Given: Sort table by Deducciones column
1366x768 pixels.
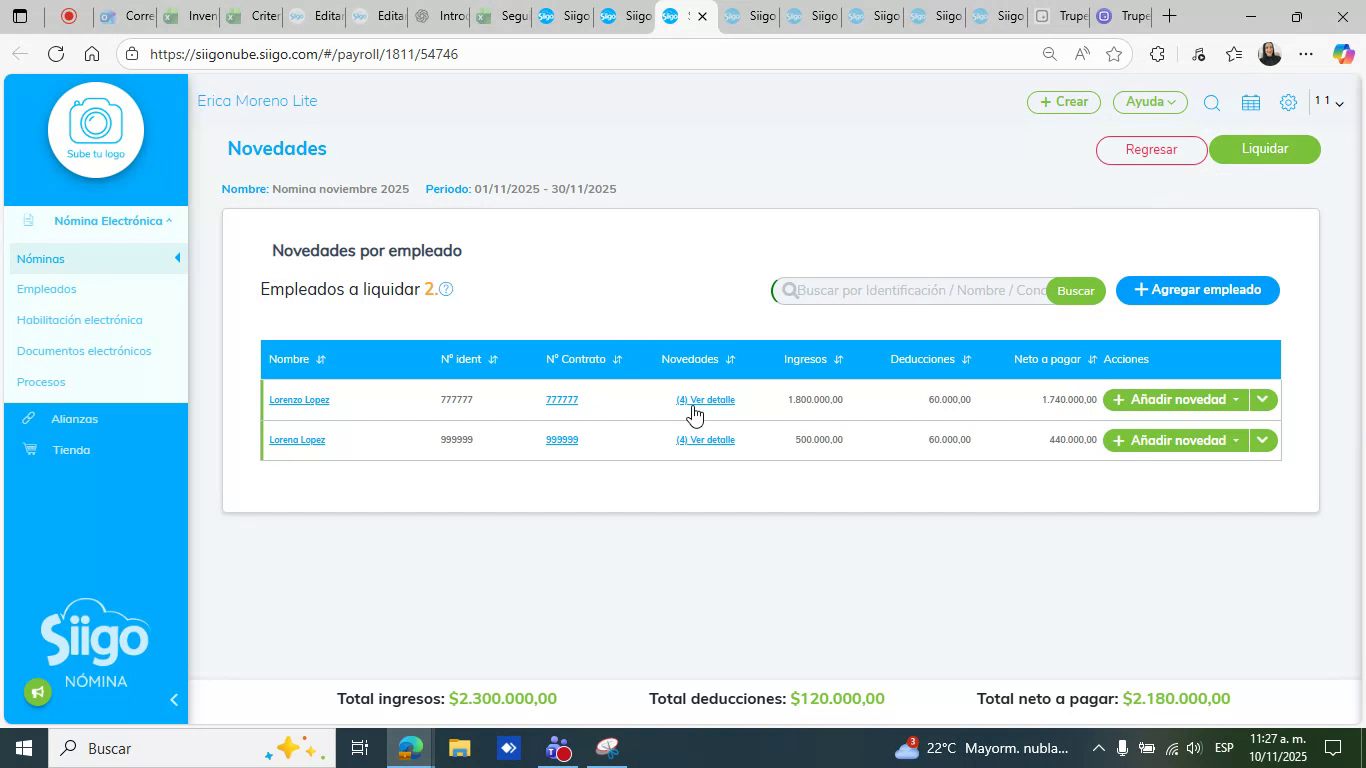Looking at the screenshot, I should point(966,359).
